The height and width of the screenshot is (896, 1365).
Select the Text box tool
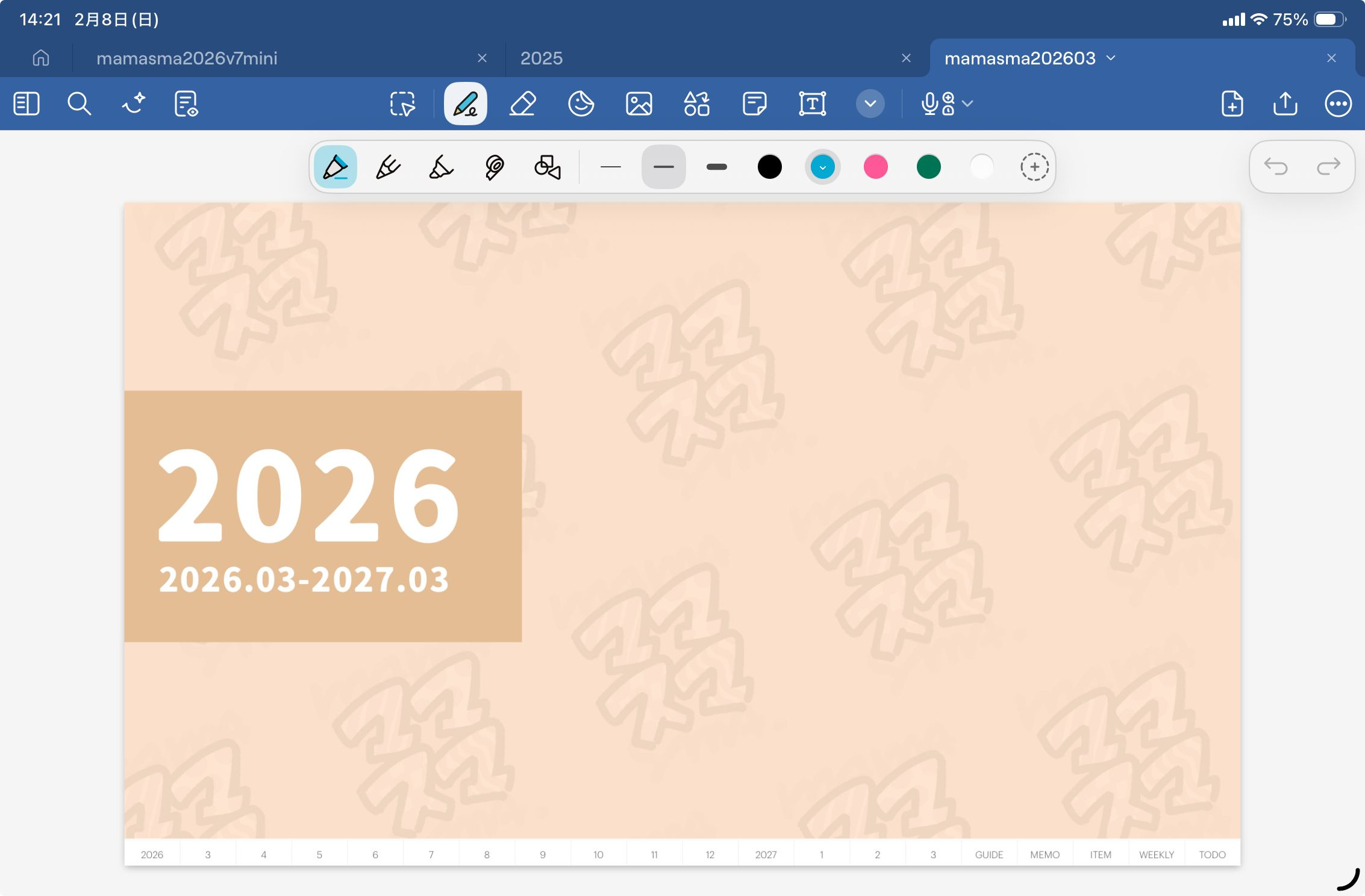click(x=812, y=104)
